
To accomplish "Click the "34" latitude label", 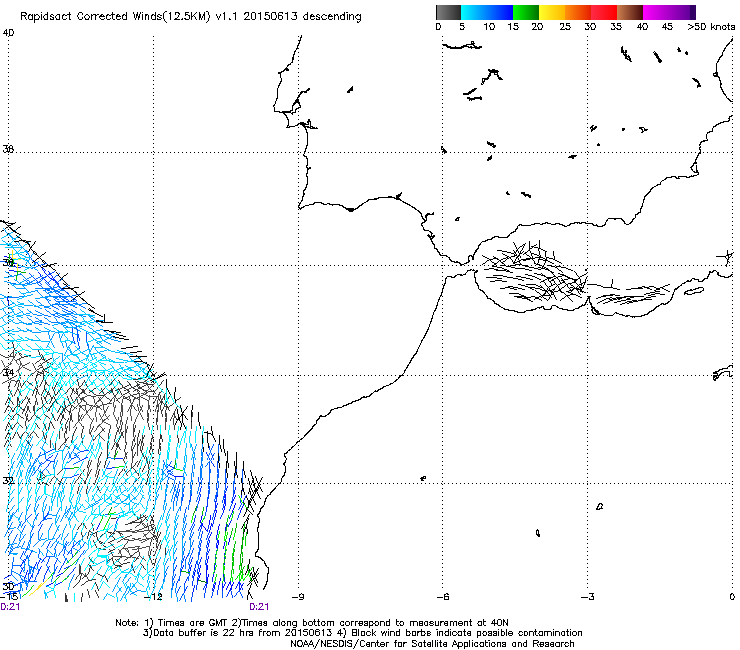I will coord(8,373).
